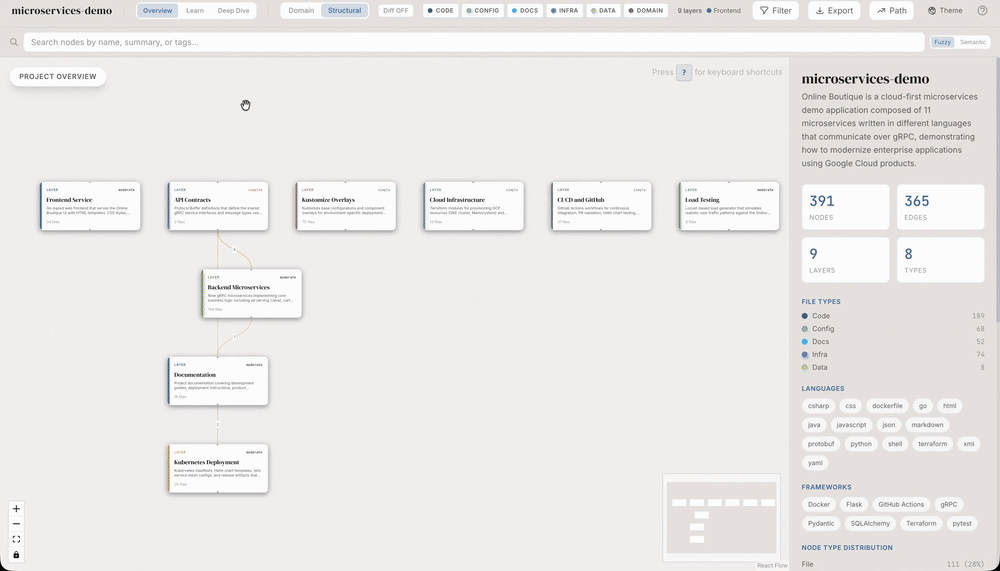
Task: Fit view using the frame icon
Action: [17, 539]
